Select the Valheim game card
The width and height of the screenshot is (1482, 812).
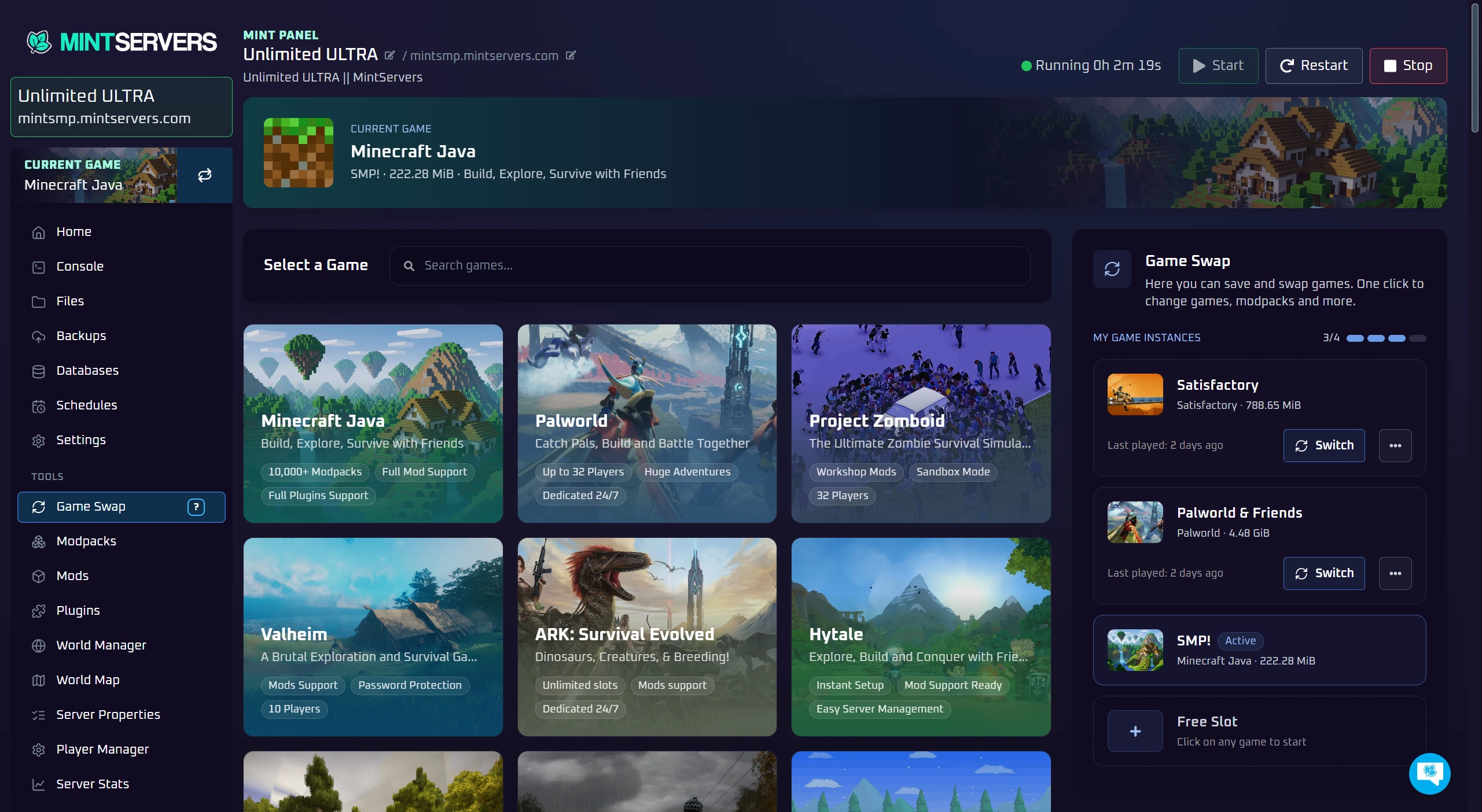(373, 637)
